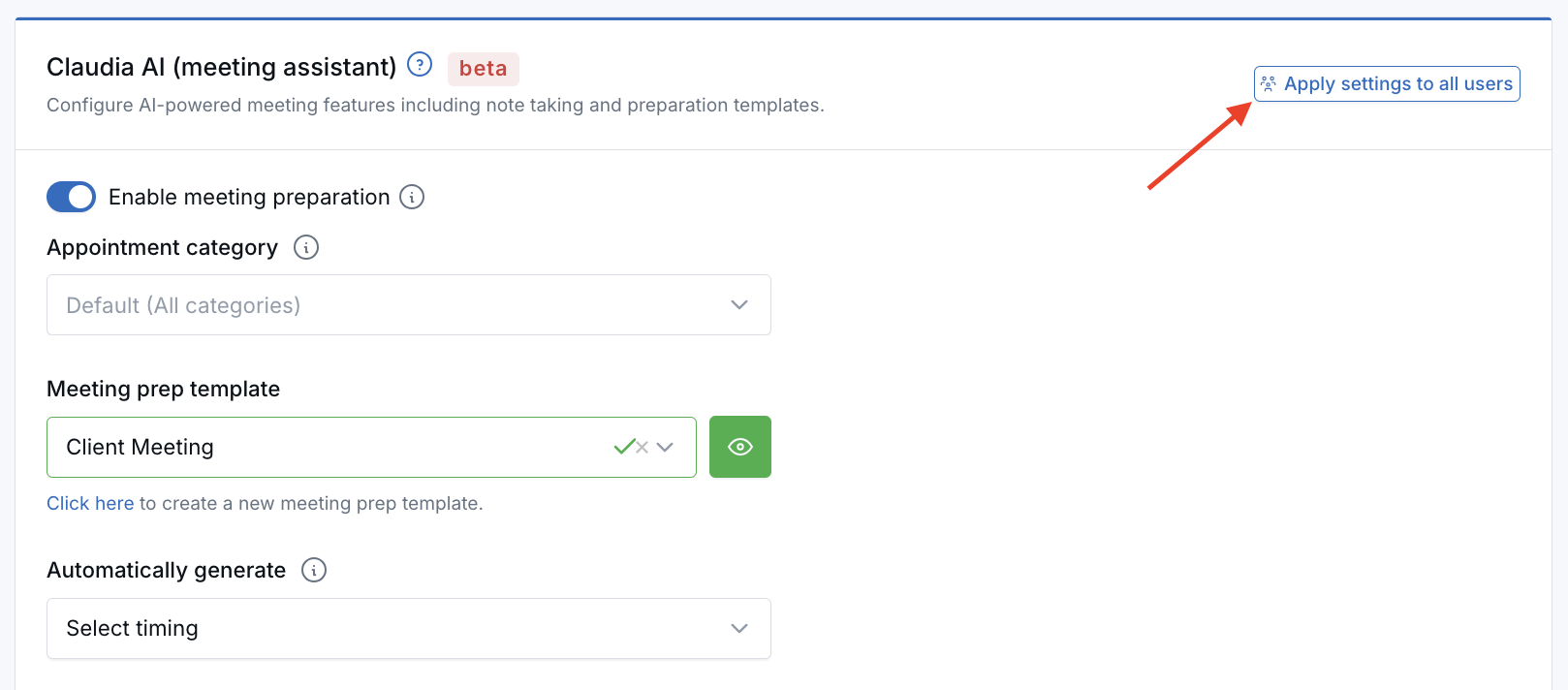Click the red beta badge
Viewport: 1568px width, 690px height.
(x=483, y=68)
